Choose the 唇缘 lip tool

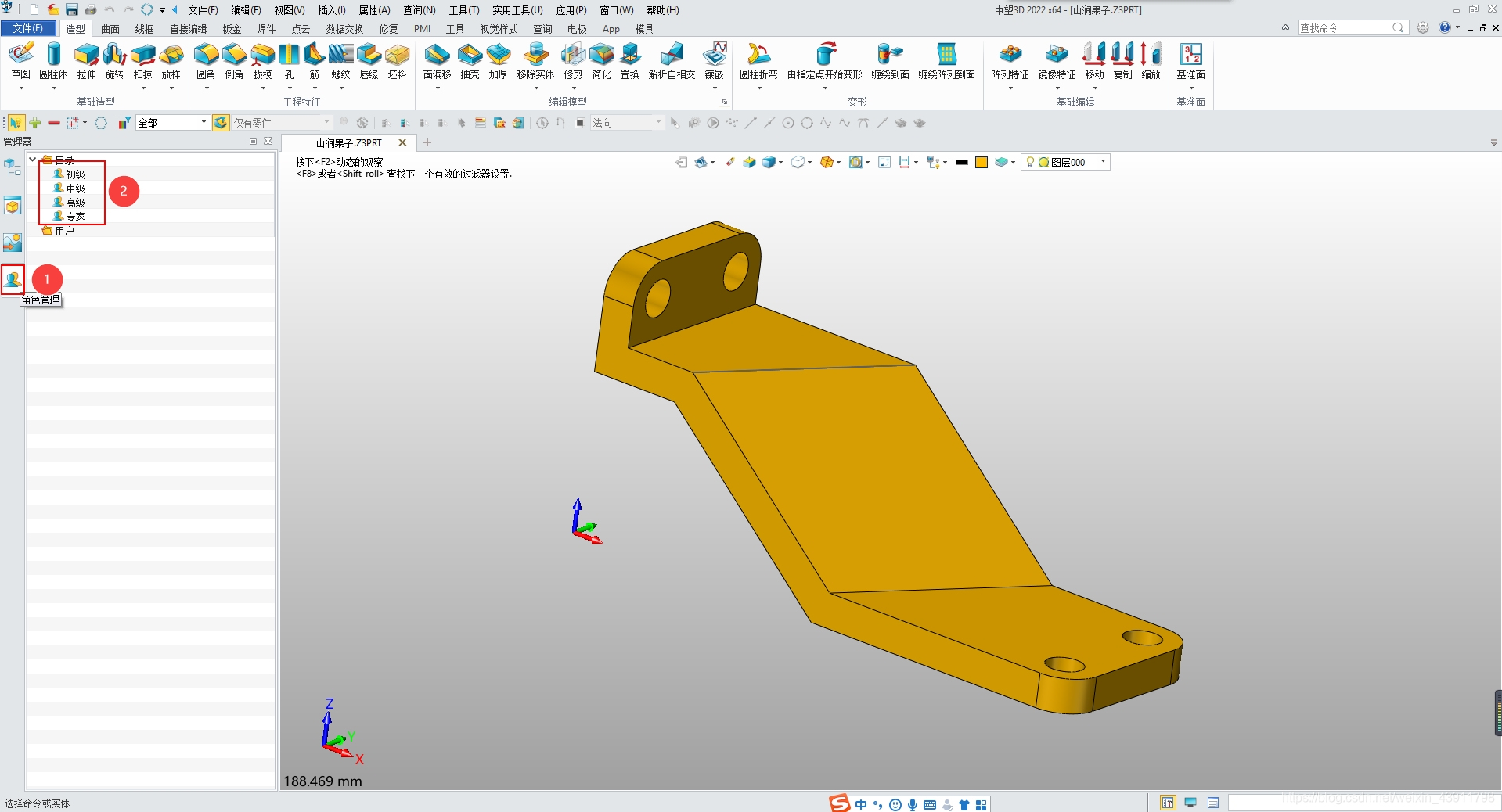[369, 61]
